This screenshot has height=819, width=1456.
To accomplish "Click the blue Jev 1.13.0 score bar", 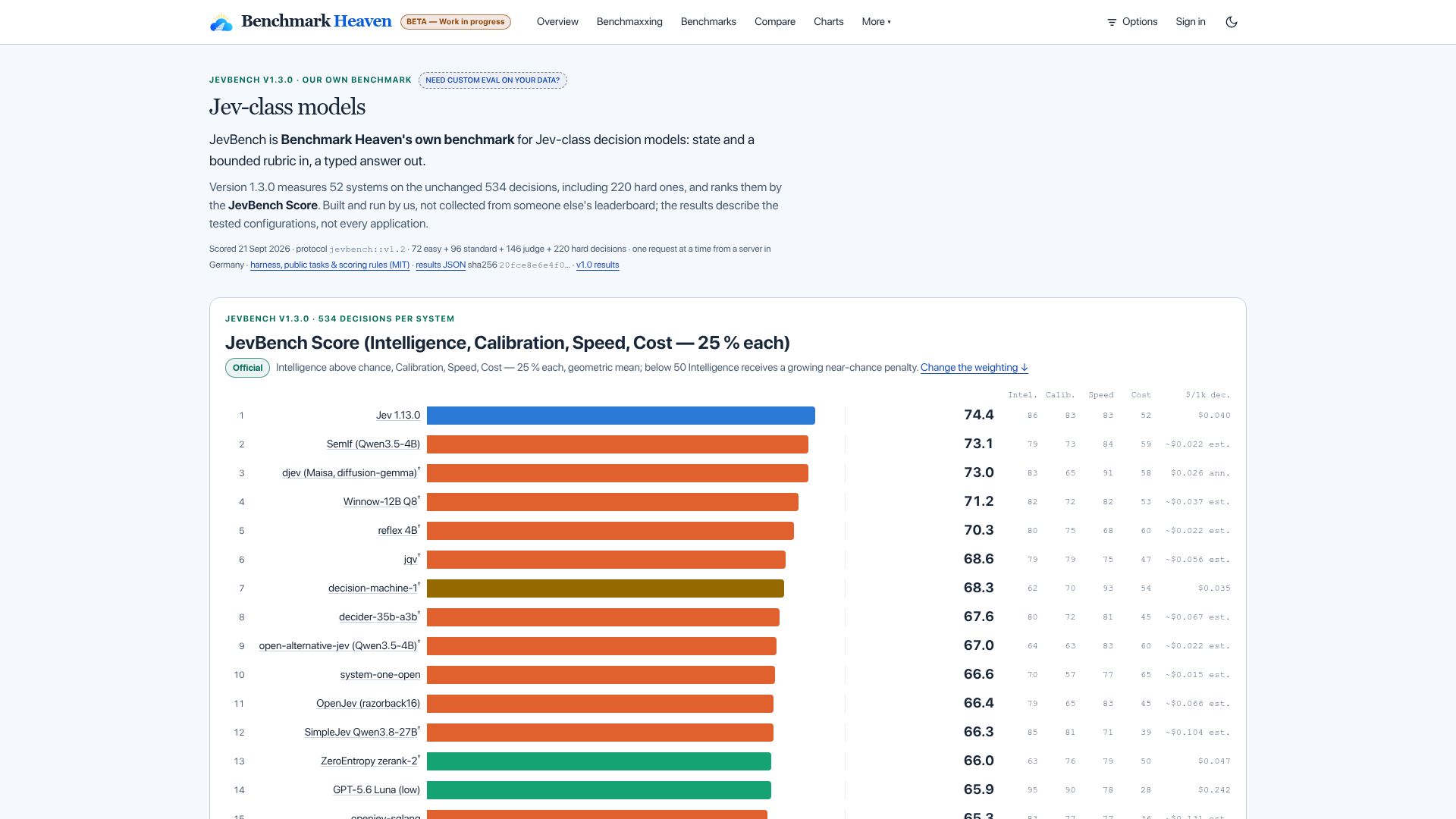I will pyautogui.click(x=621, y=416).
